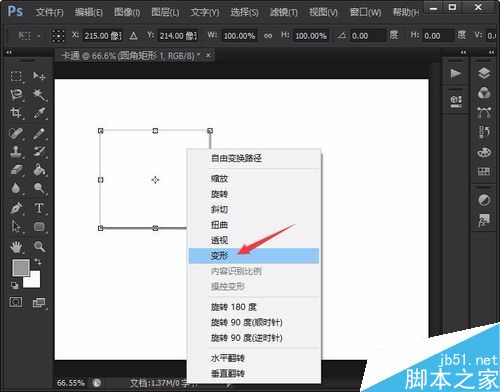The image size is (500, 392).
Task: Open the Styles fx panel icon
Action: tap(484, 220)
